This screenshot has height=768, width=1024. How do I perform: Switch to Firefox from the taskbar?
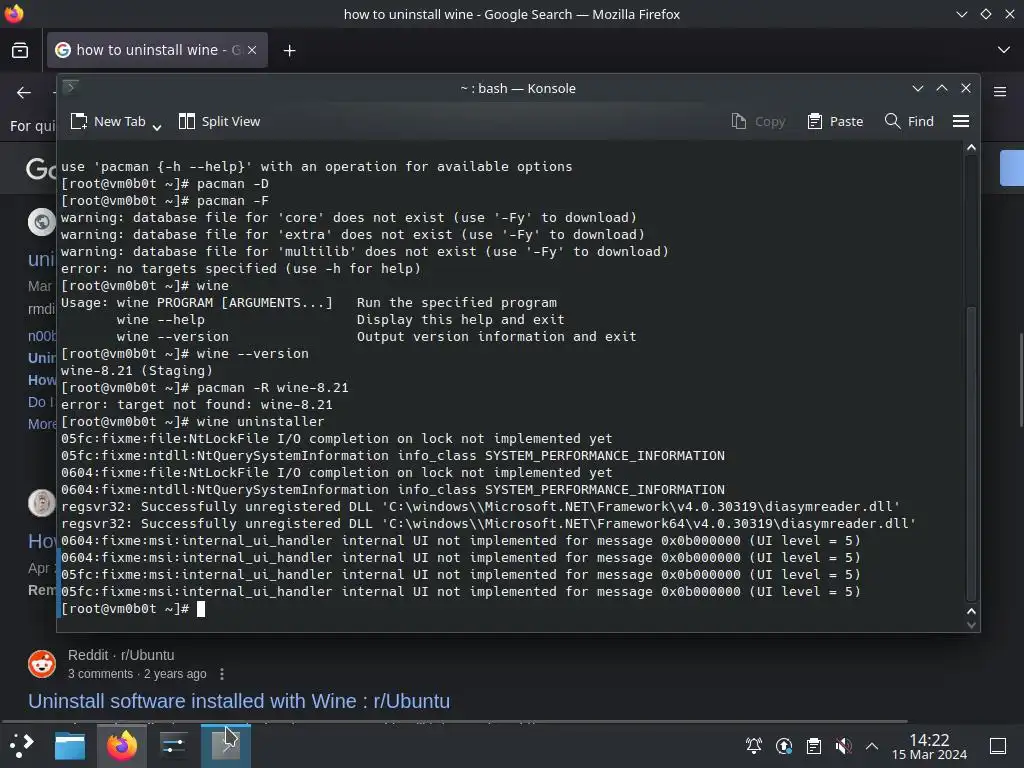tap(122, 745)
